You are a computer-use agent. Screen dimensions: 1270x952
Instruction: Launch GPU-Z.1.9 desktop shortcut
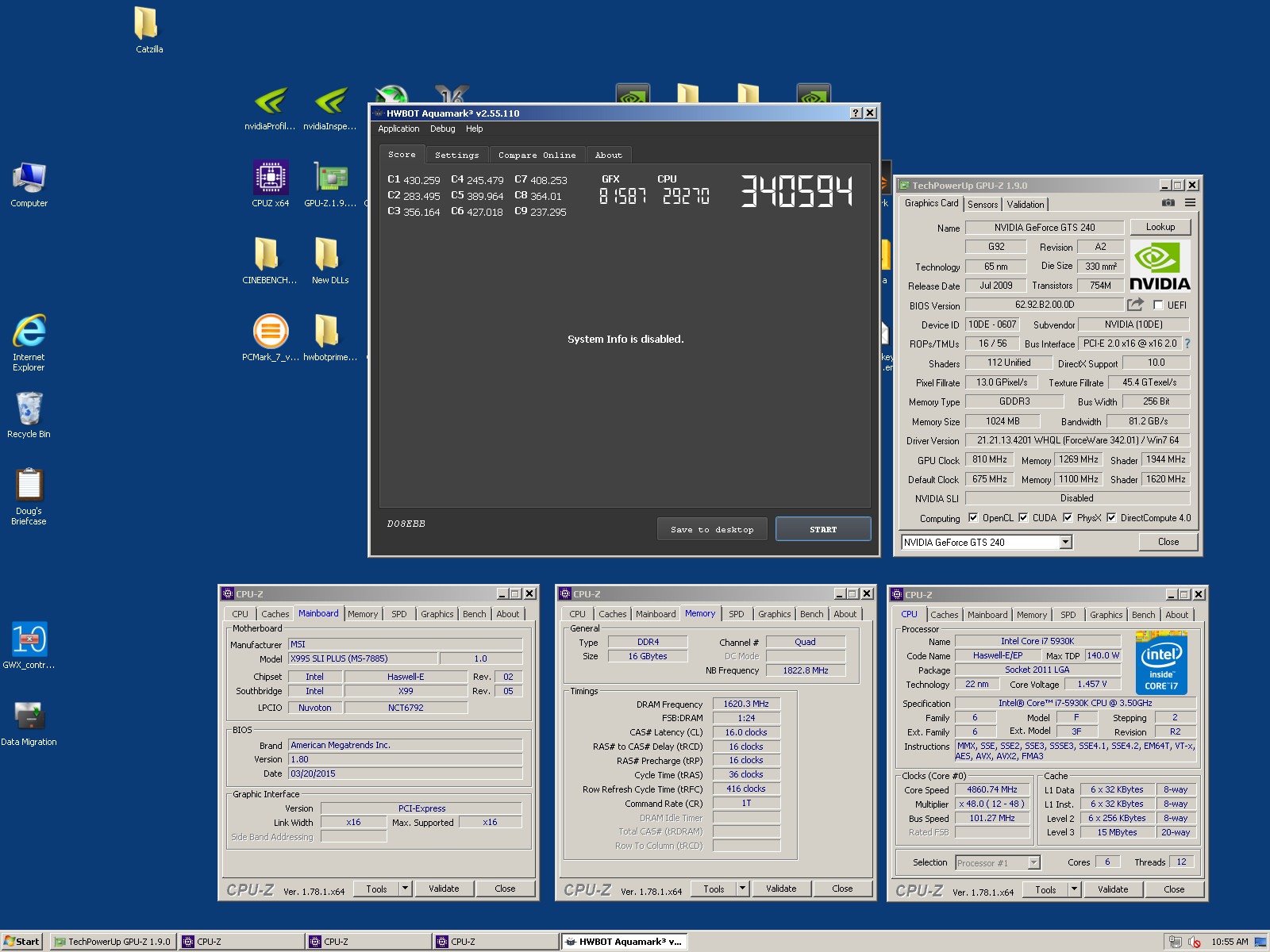pyautogui.click(x=330, y=184)
